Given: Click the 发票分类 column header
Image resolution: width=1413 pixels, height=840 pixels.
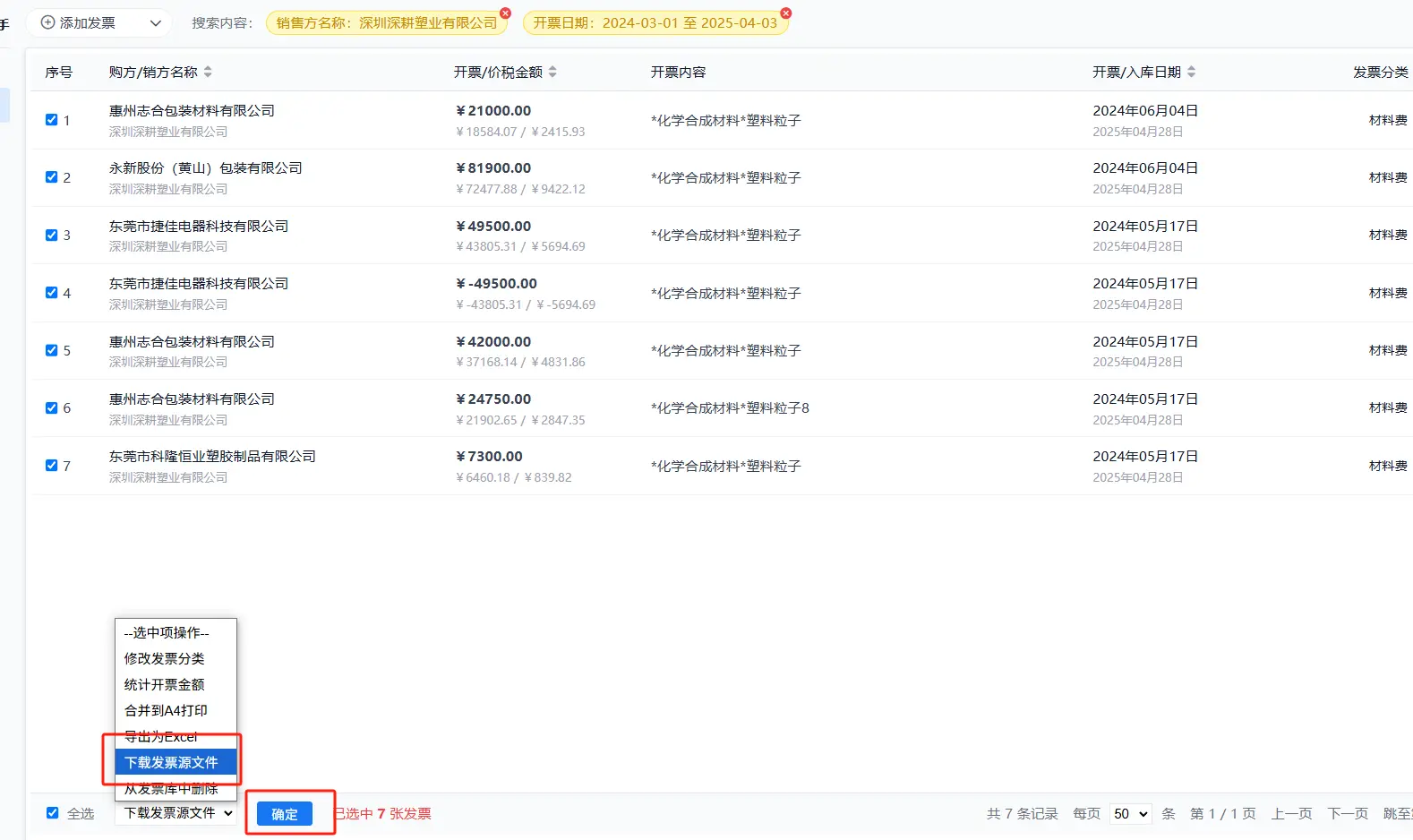Looking at the screenshot, I should 1380,72.
